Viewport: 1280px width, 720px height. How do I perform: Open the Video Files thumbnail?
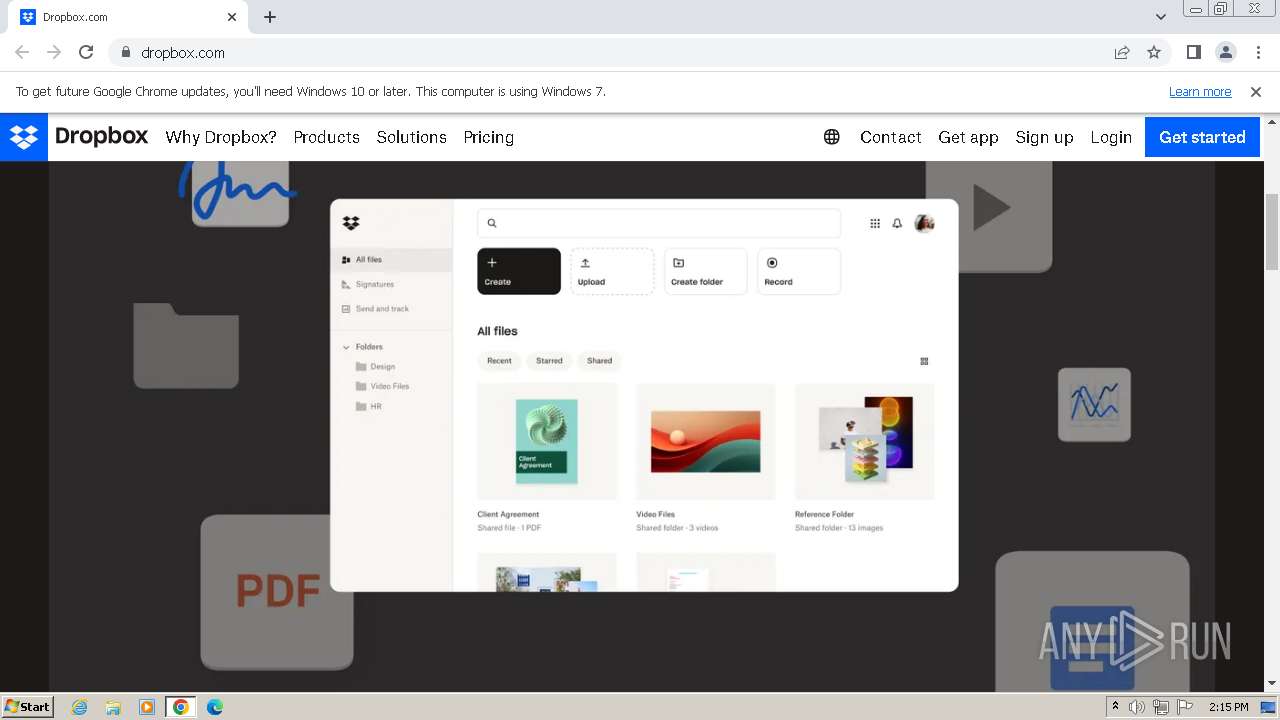click(706, 442)
